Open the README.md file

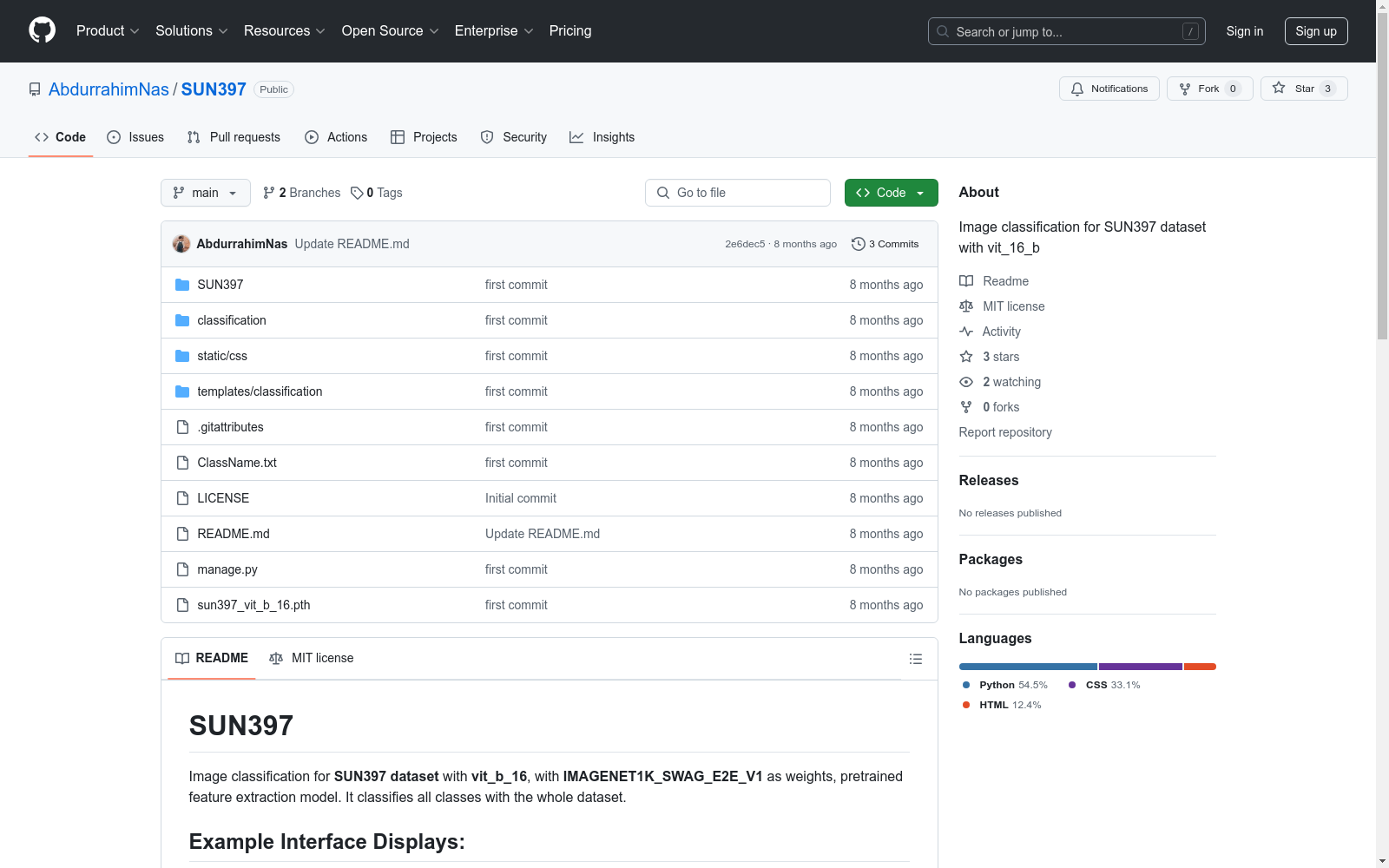point(234,534)
